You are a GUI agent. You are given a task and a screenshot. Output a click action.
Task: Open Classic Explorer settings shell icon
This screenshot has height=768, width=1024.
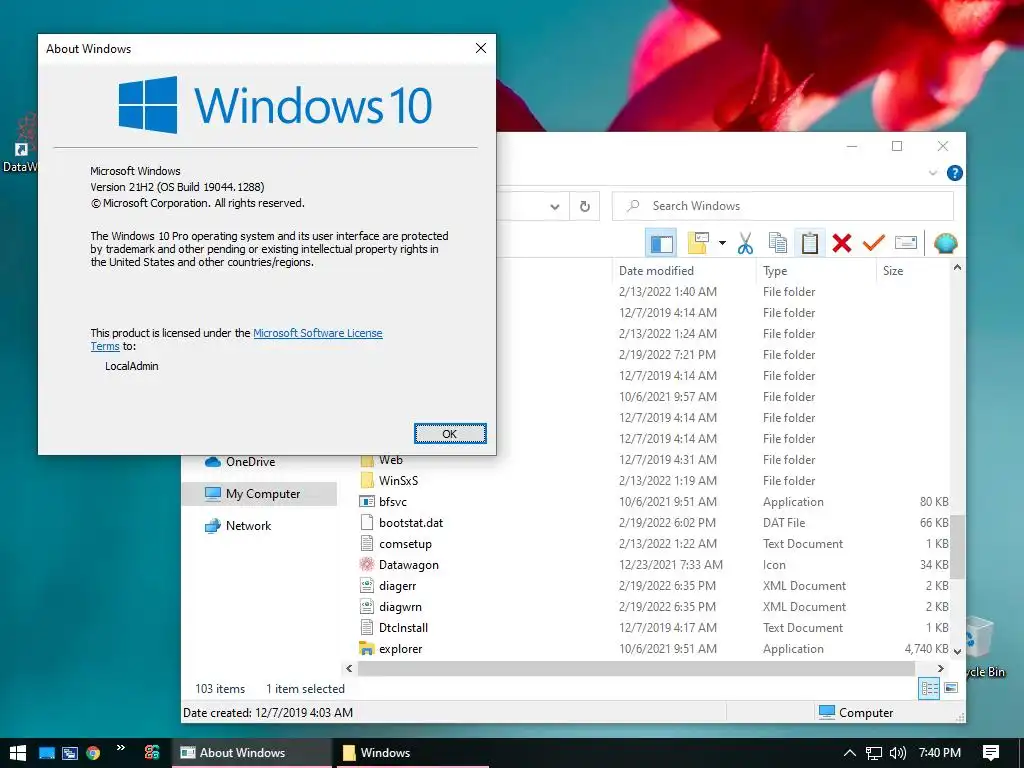[x=945, y=243]
